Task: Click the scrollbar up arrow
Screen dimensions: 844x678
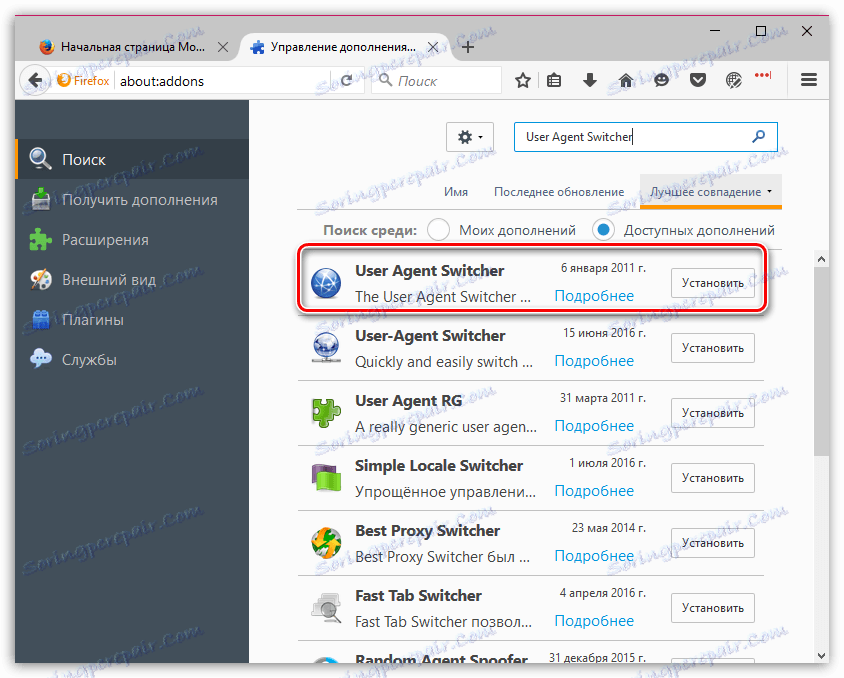Action: click(821, 259)
